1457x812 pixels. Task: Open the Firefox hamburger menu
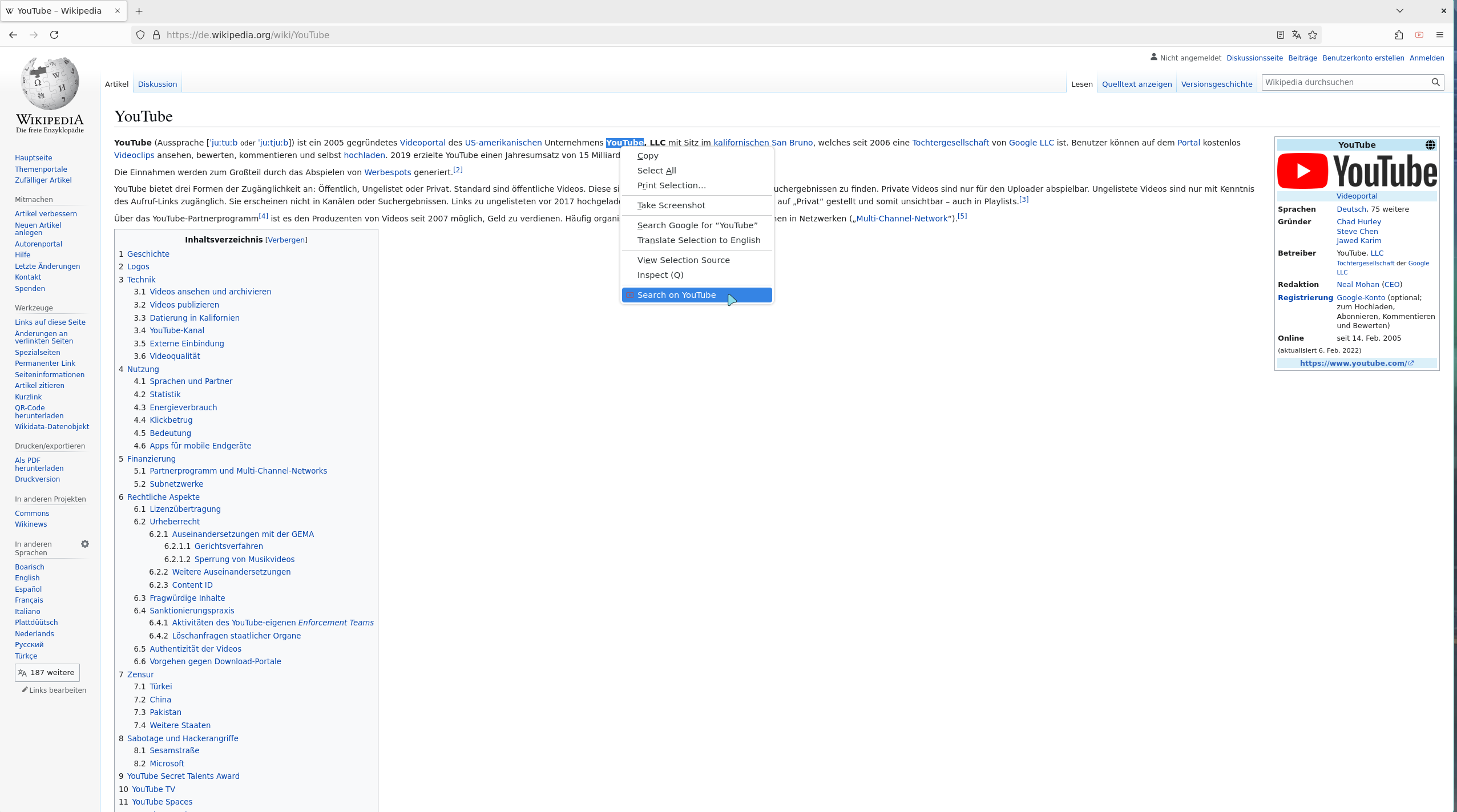coord(1440,35)
